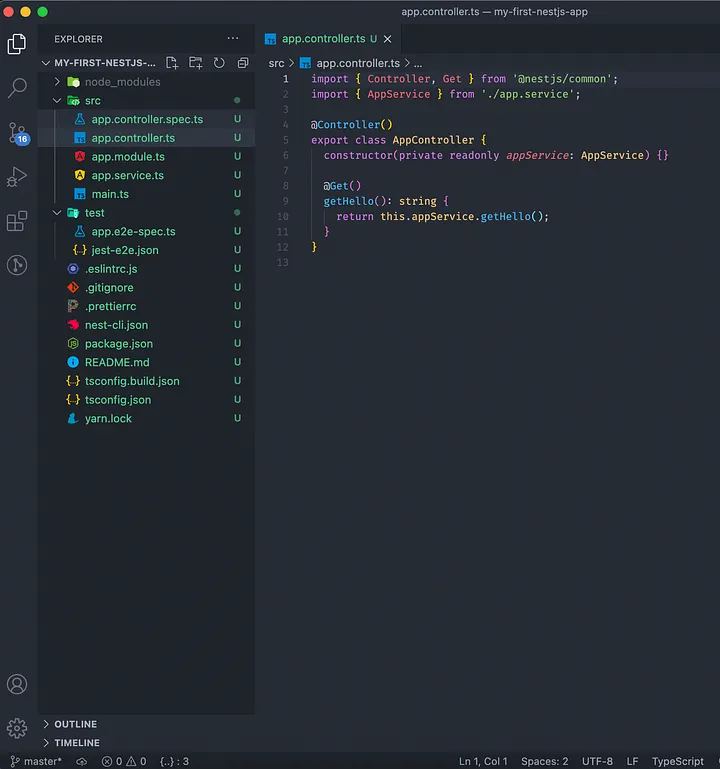
Task: Open Explorer more actions ellipsis menu
Action: point(233,39)
